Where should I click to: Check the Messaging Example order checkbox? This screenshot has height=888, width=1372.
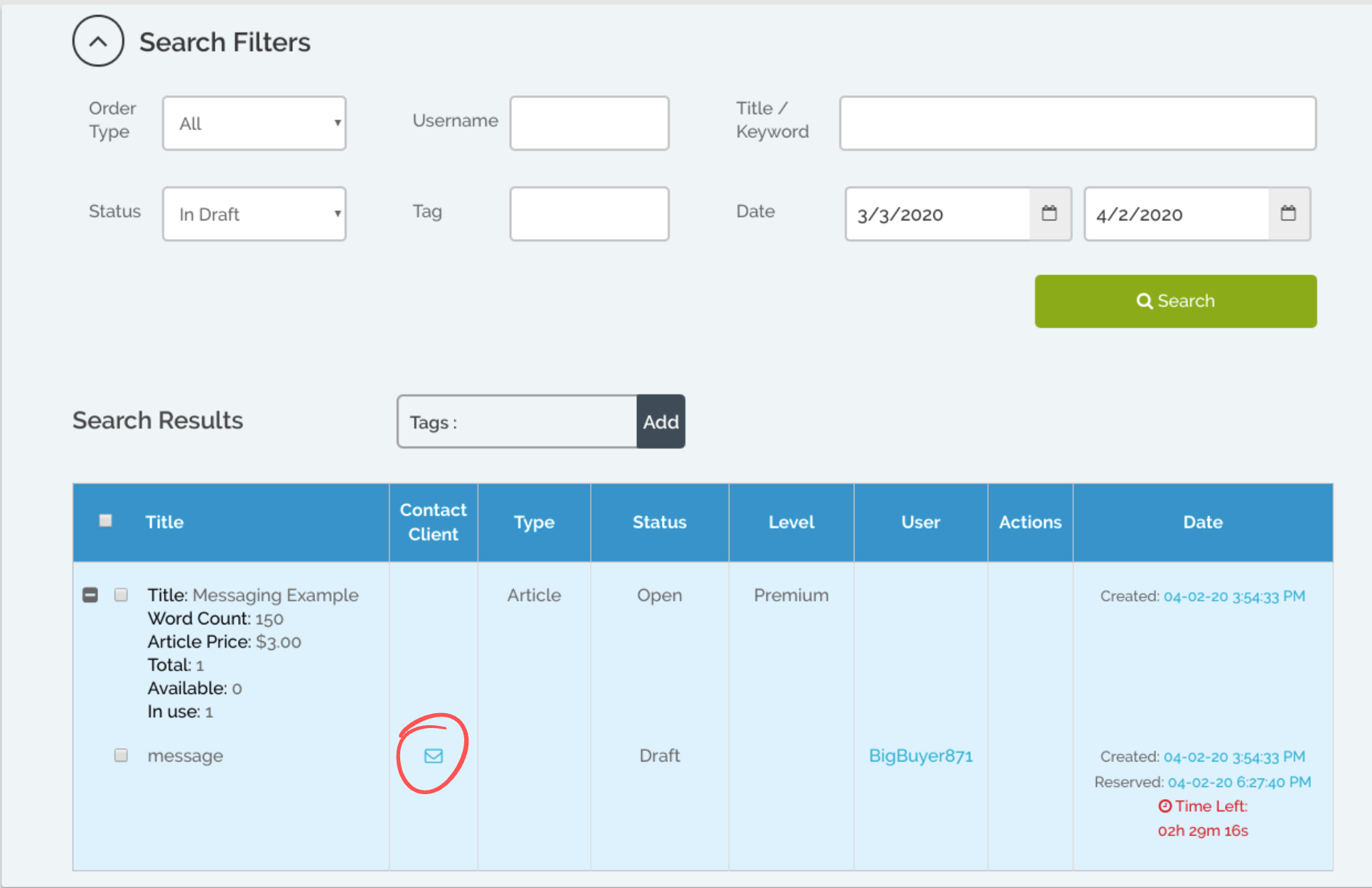(x=122, y=594)
